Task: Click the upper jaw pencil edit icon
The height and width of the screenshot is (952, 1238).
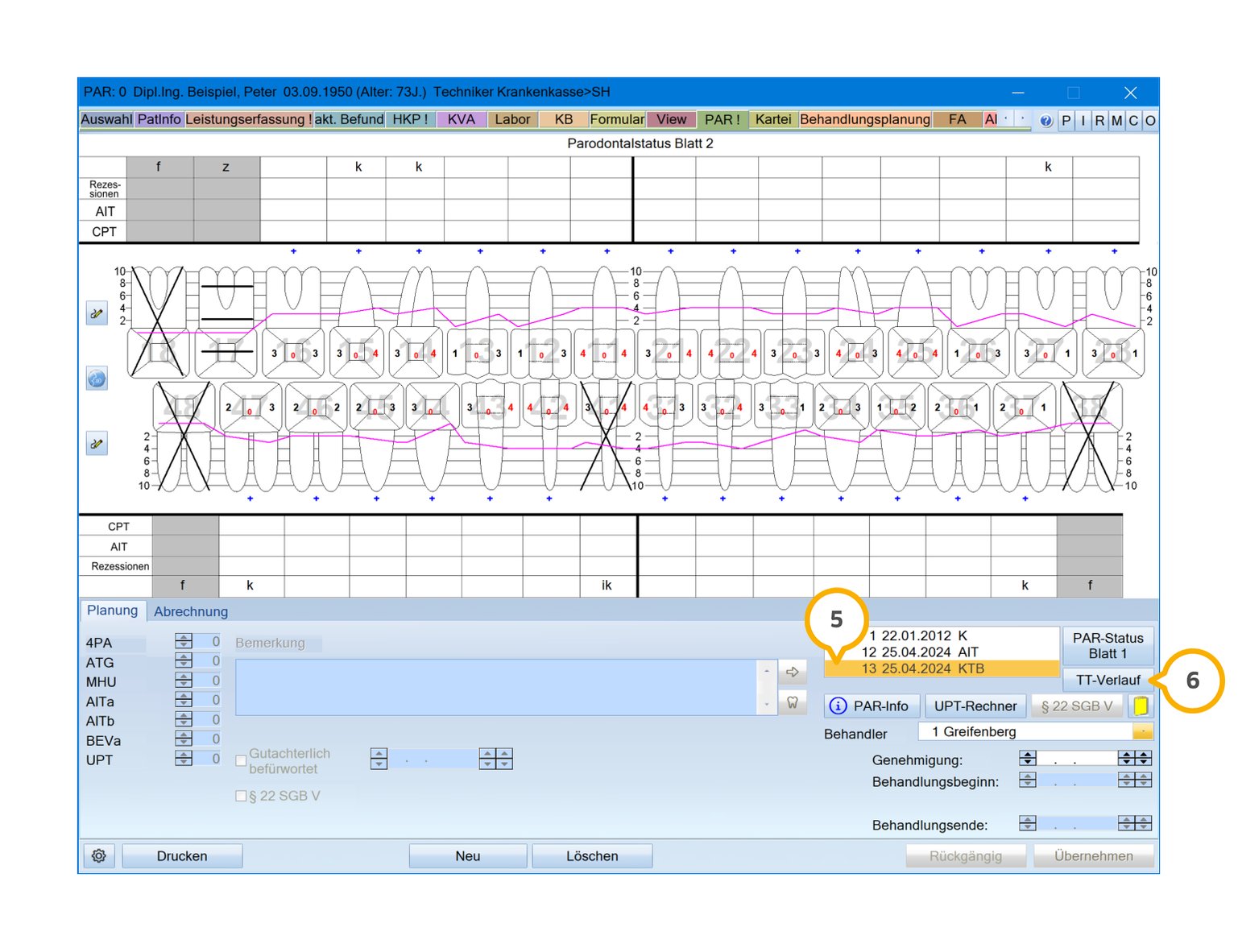Action: (97, 313)
